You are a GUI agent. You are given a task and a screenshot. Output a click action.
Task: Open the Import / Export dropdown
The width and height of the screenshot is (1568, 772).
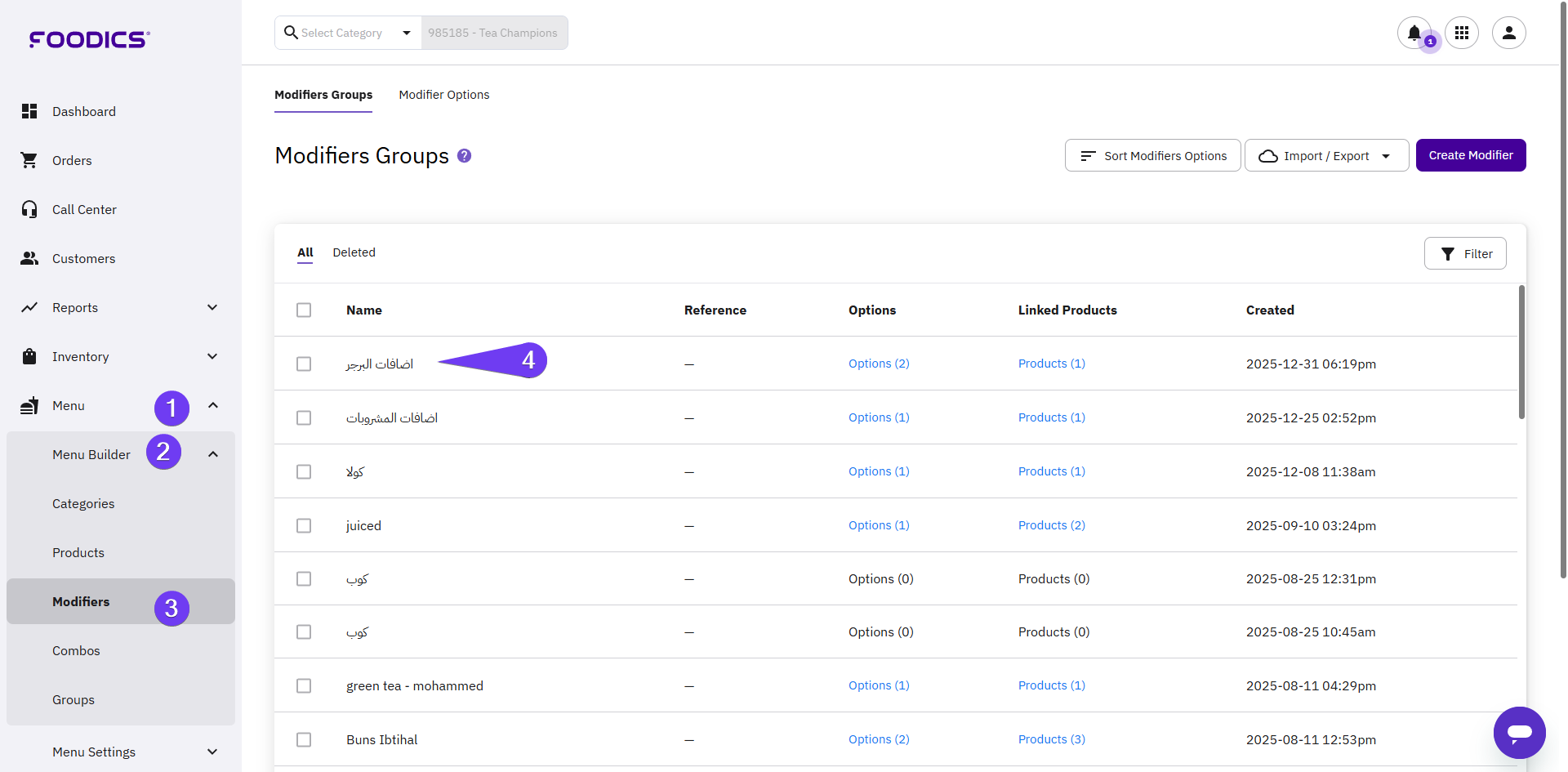tap(1326, 155)
